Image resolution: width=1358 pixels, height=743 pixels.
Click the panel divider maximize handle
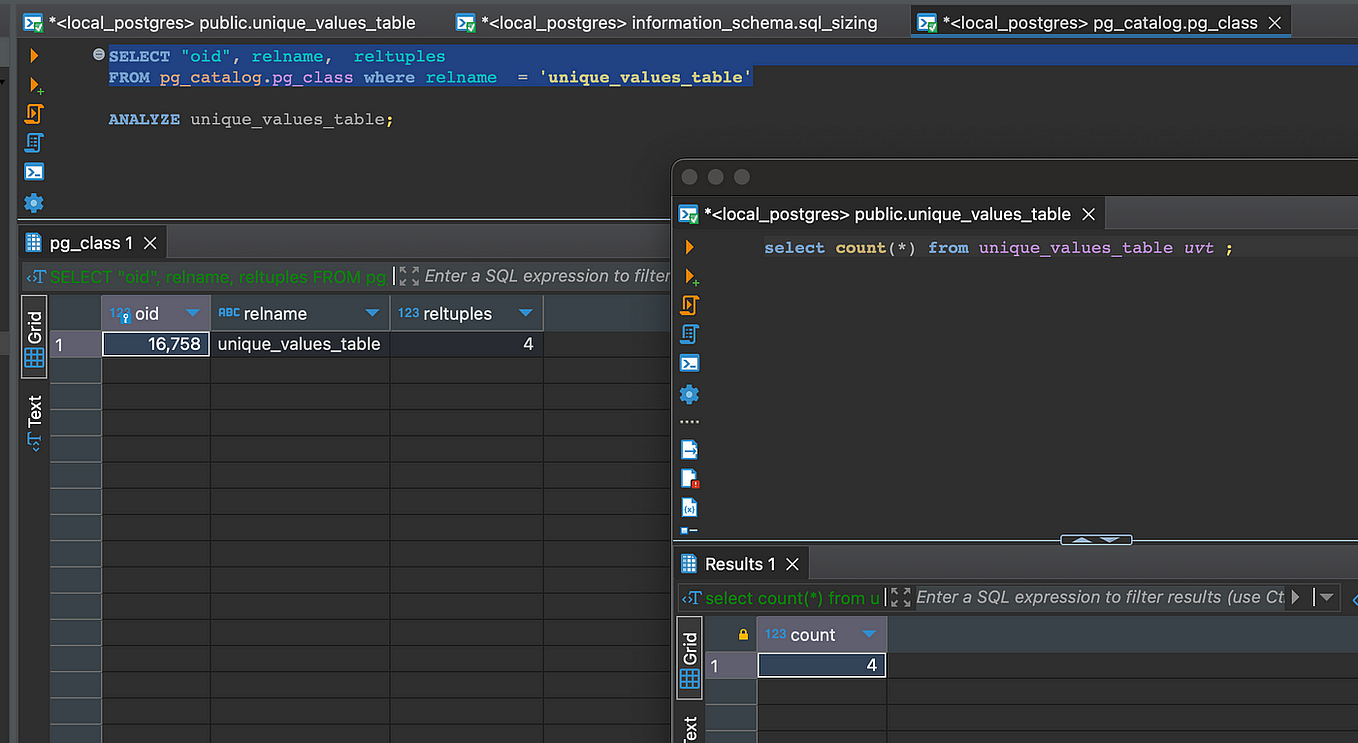click(1096, 540)
